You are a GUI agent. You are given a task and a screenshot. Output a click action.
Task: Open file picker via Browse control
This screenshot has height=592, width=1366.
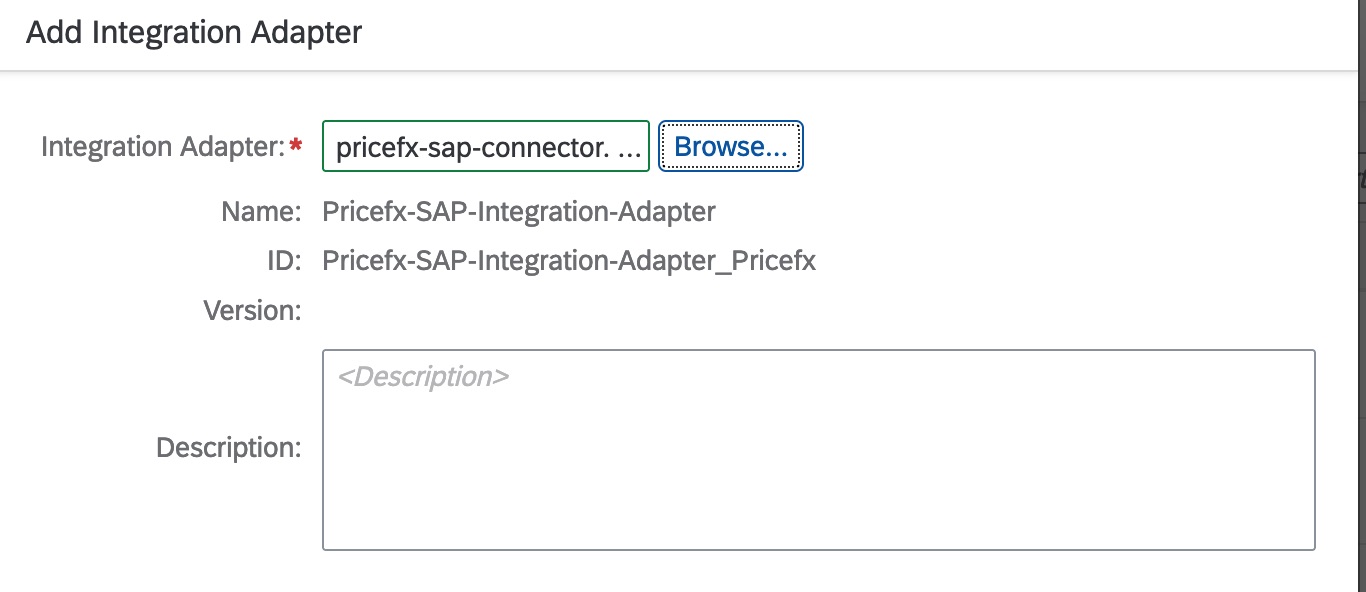coord(730,146)
